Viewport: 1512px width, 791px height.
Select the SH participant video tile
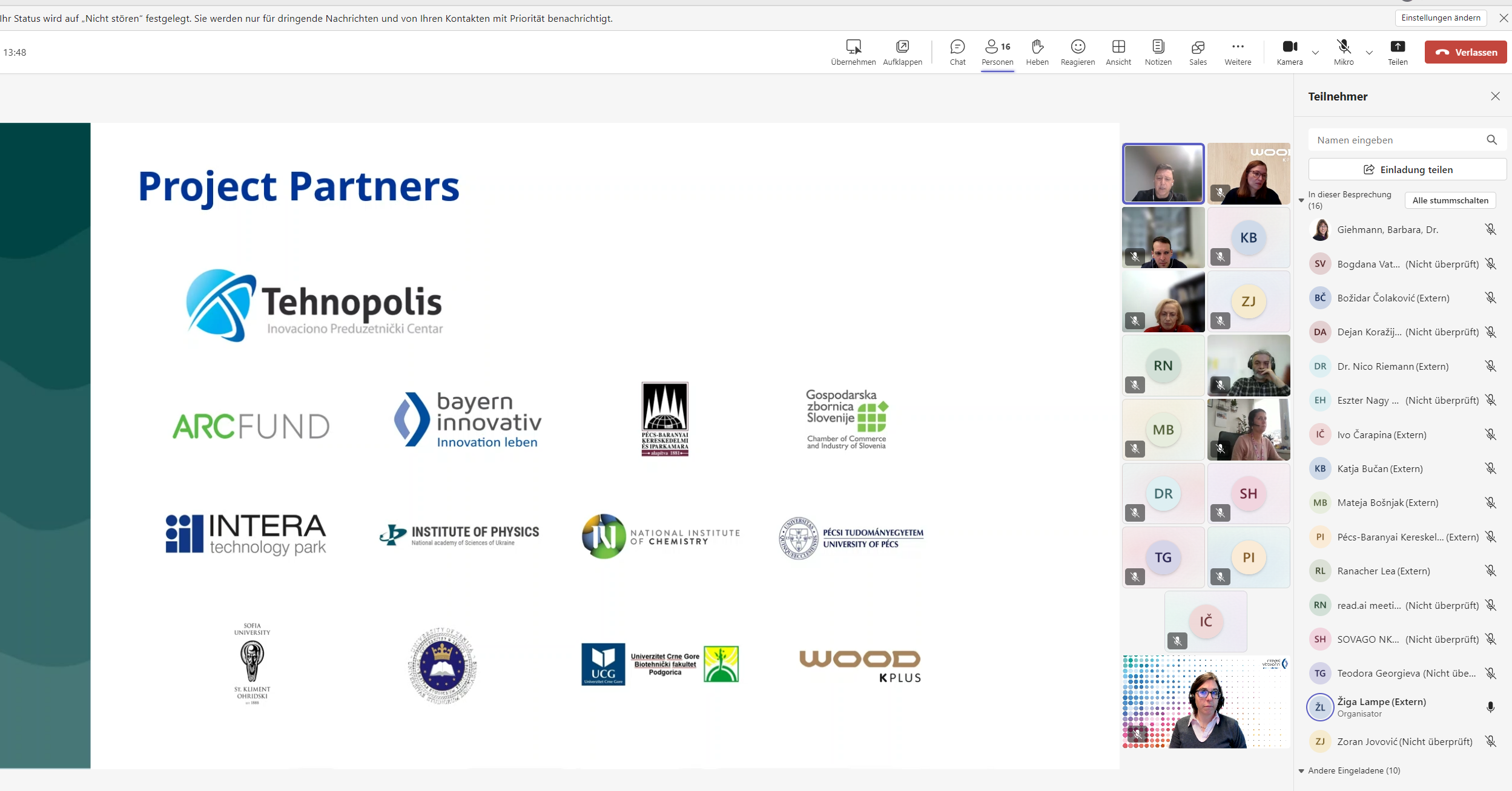click(x=1248, y=493)
